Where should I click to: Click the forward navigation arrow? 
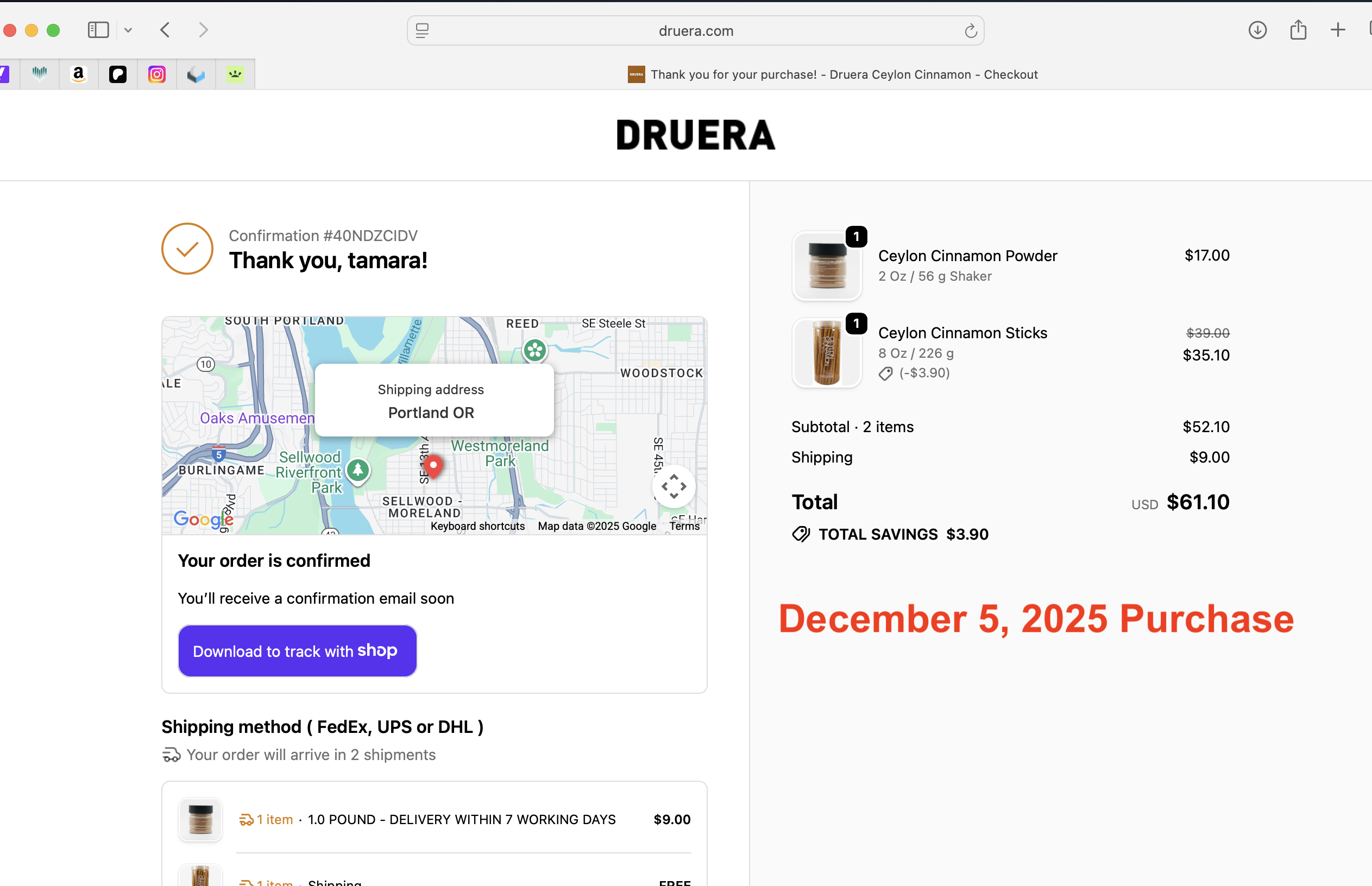(203, 30)
